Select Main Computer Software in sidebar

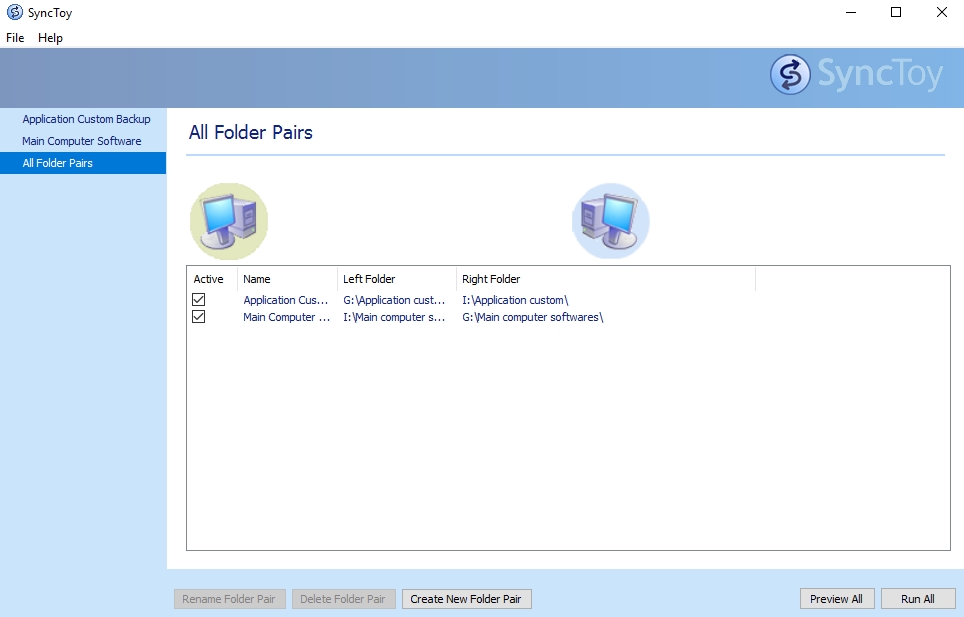click(83, 141)
